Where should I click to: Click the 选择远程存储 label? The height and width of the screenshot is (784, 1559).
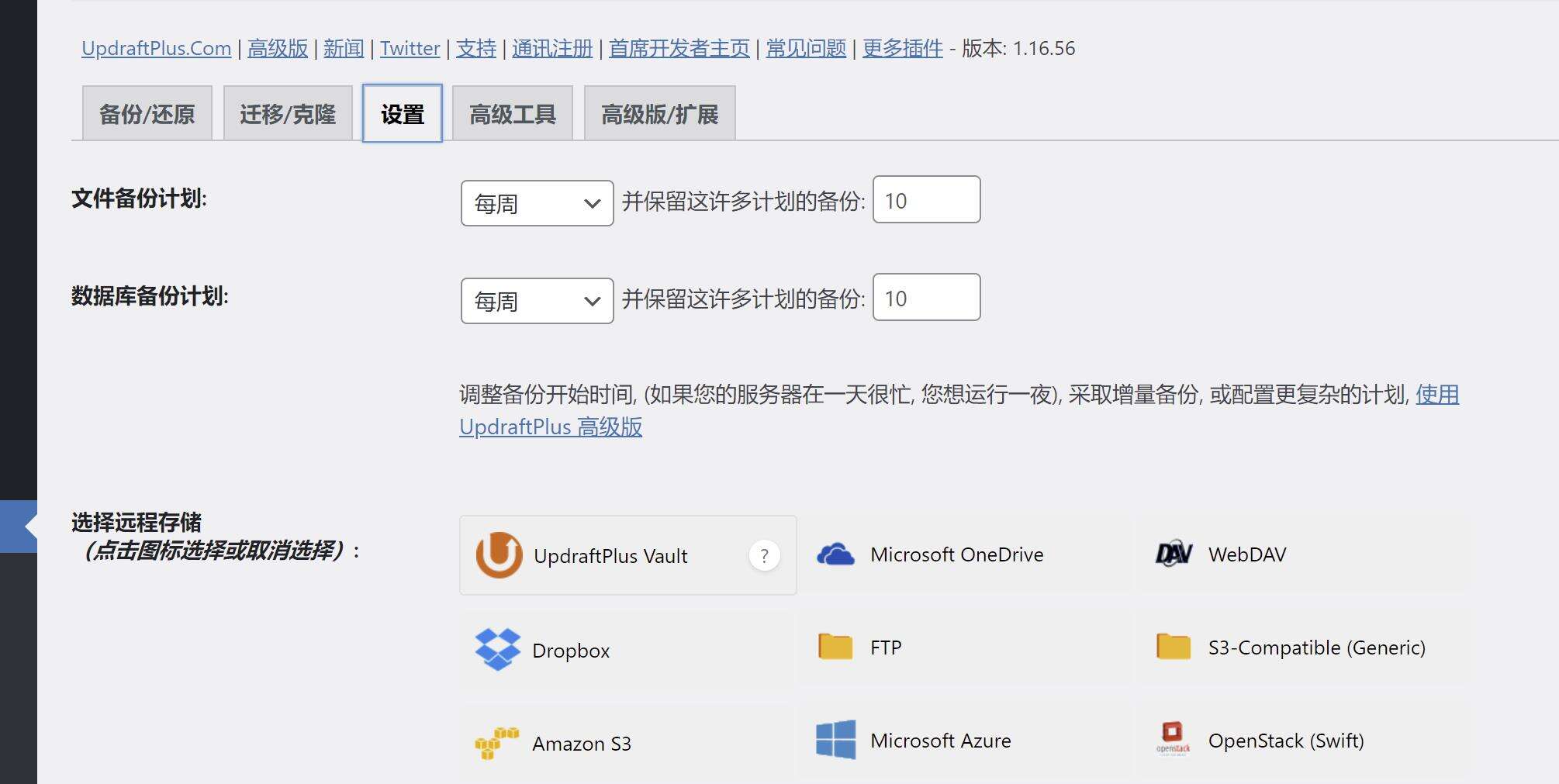pyautogui.click(x=137, y=522)
